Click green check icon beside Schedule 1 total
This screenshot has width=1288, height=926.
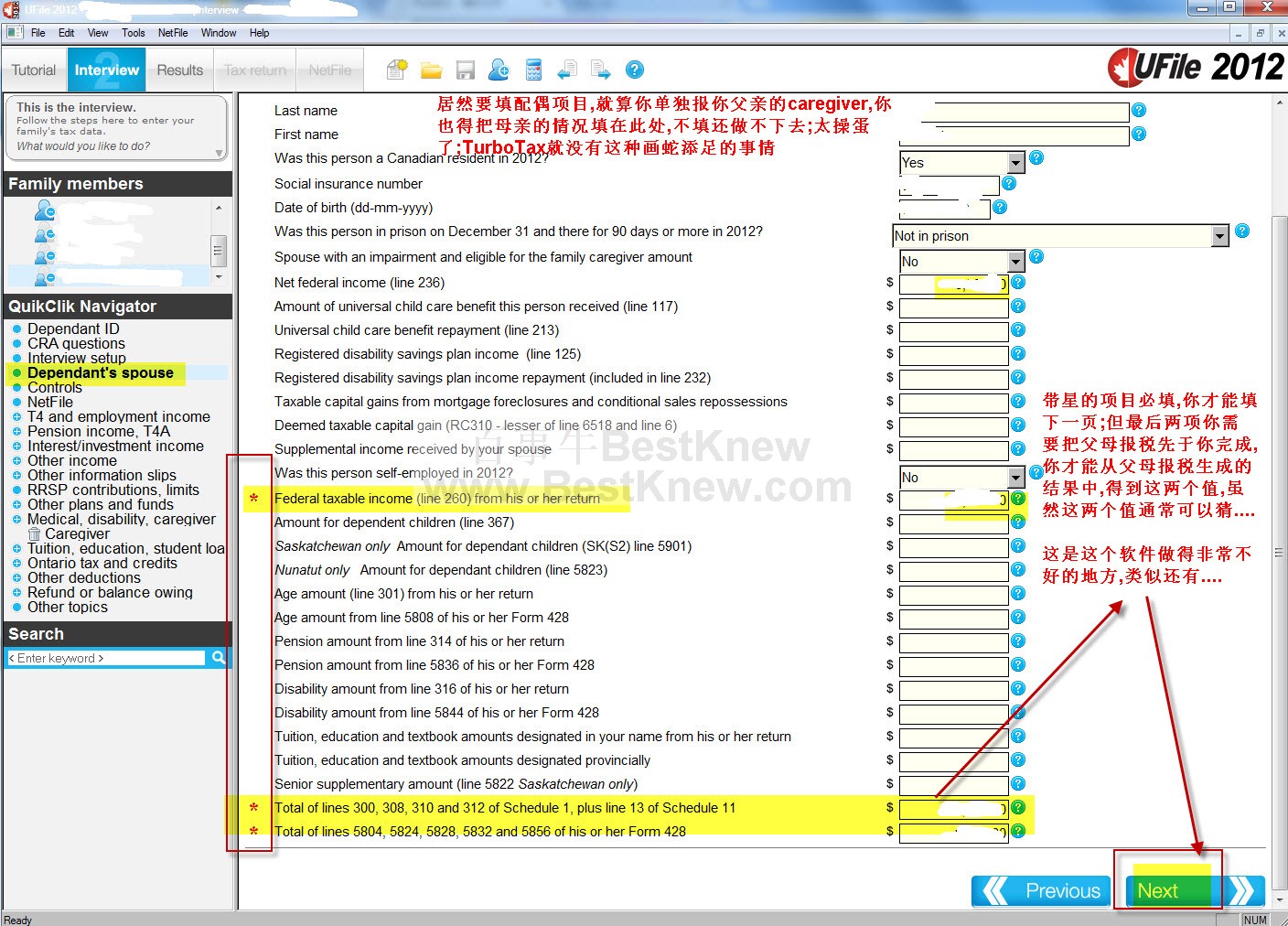click(x=1018, y=808)
